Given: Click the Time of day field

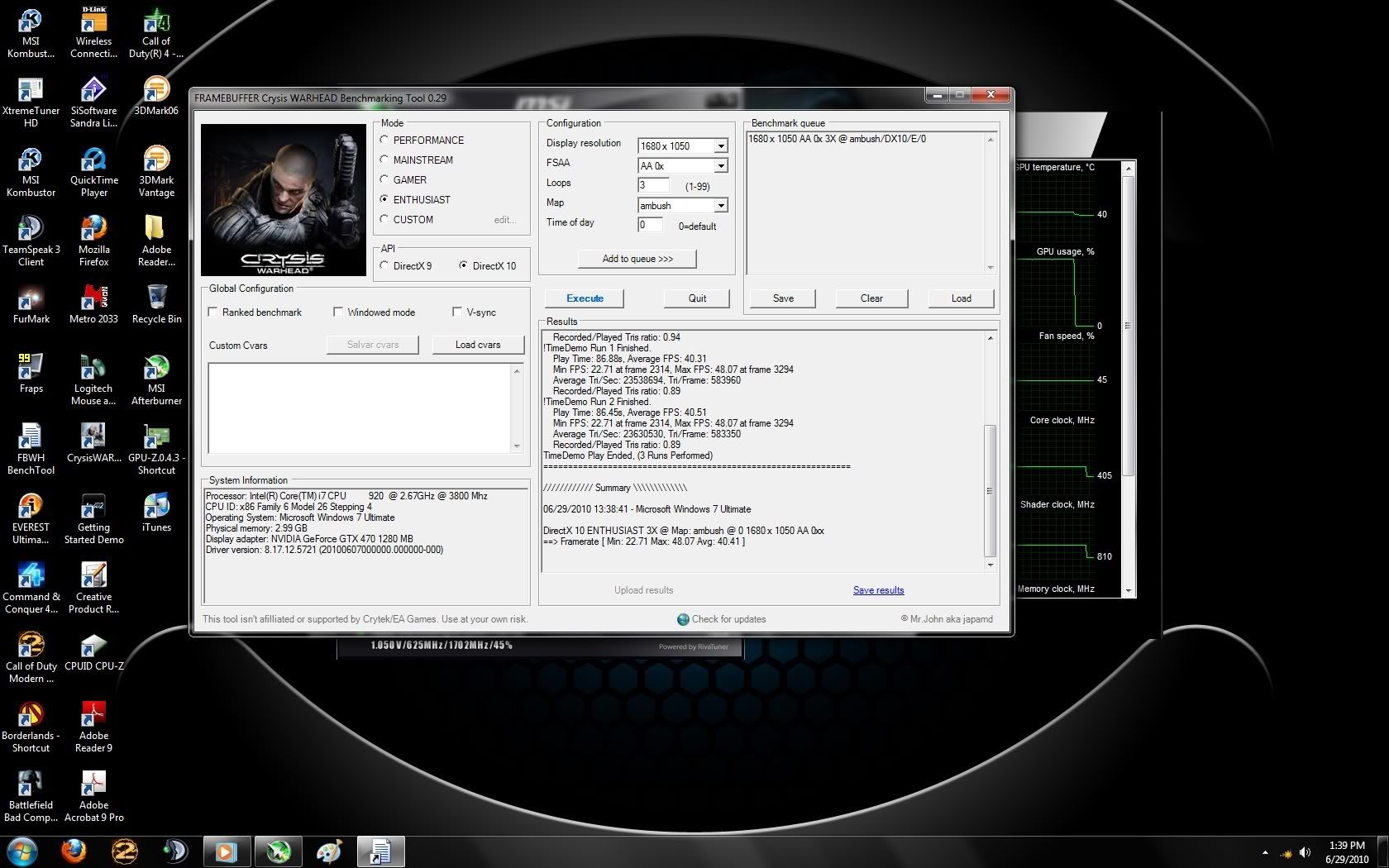Looking at the screenshot, I should (x=650, y=225).
